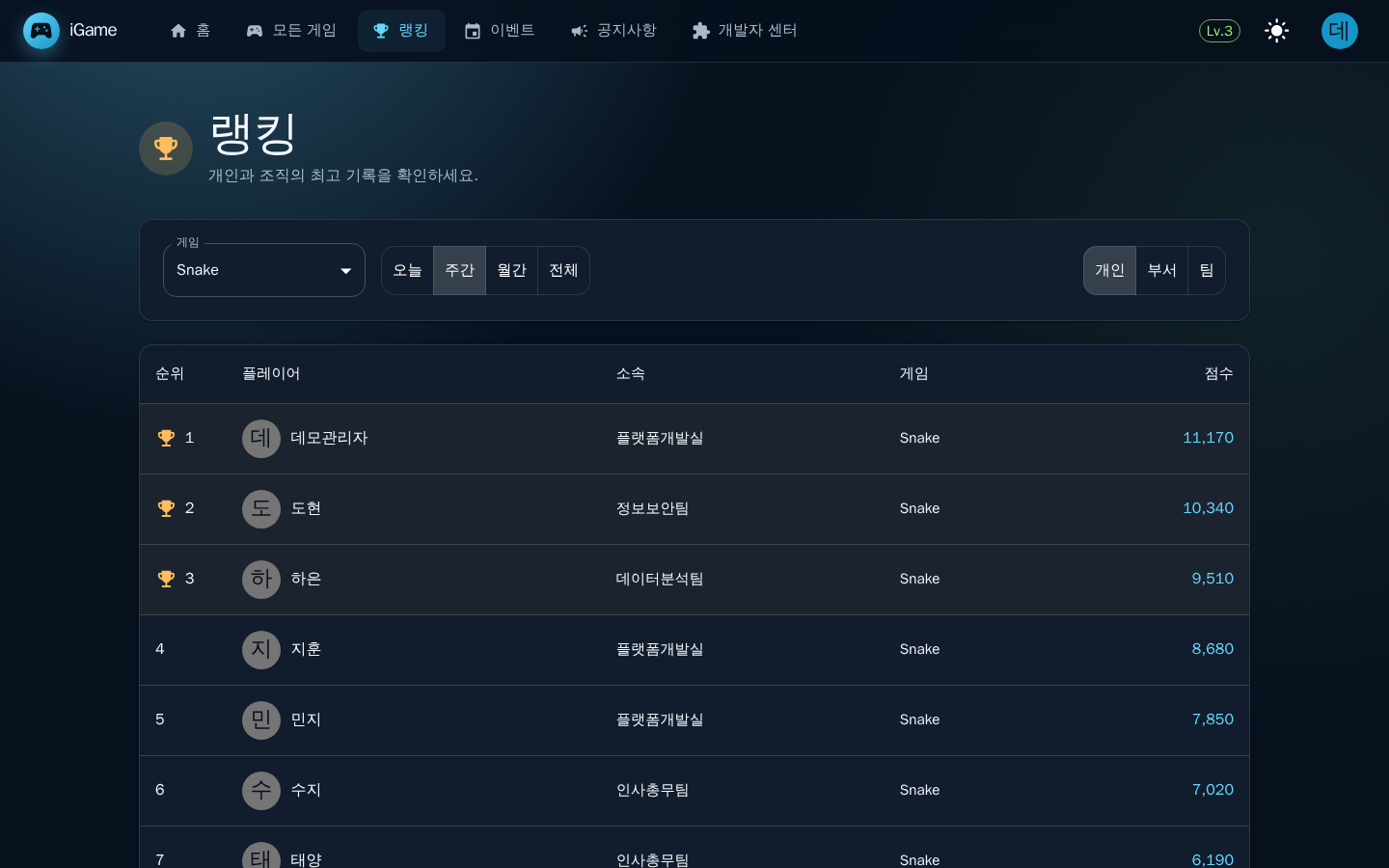Click the trophy icon for rank 3

pyautogui.click(x=166, y=579)
